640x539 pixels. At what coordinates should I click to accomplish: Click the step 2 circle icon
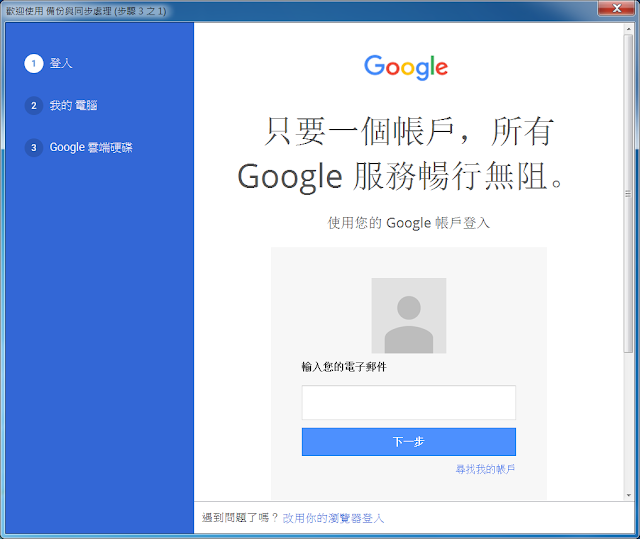[34, 106]
